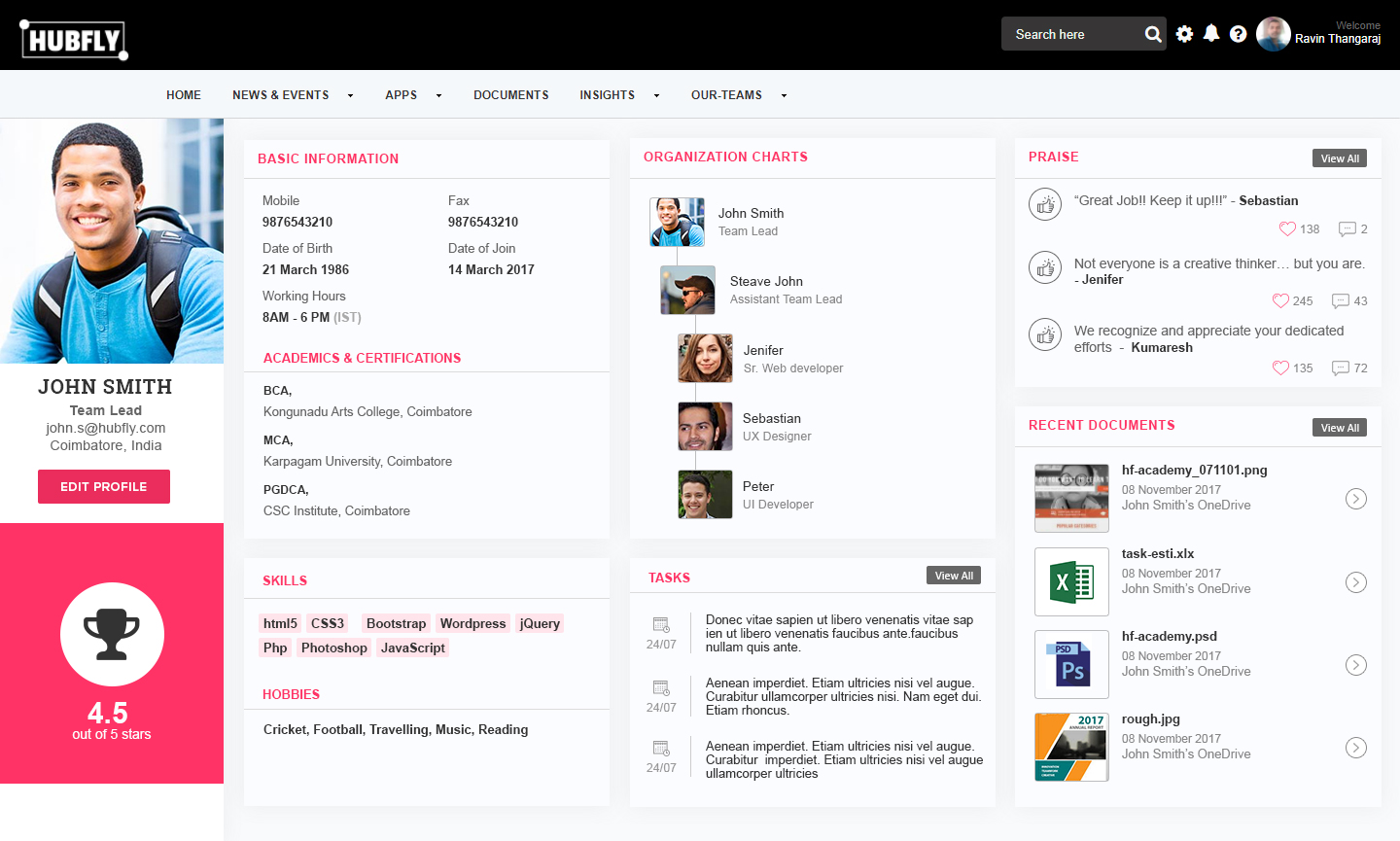Open task-esti.xlx file name
The image size is (1400, 841).
click(x=1158, y=553)
